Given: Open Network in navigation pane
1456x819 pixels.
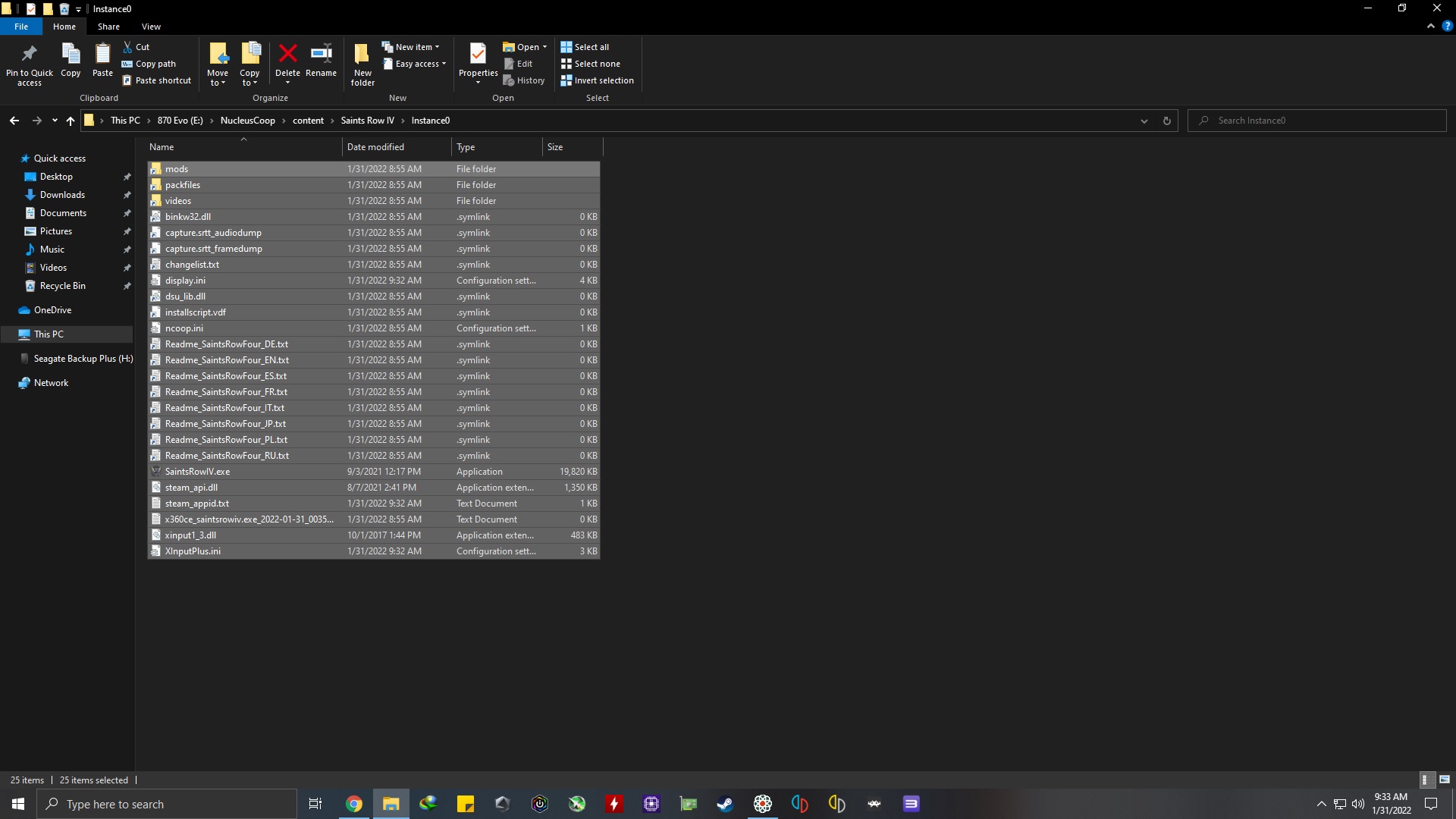Looking at the screenshot, I should click(x=51, y=383).
